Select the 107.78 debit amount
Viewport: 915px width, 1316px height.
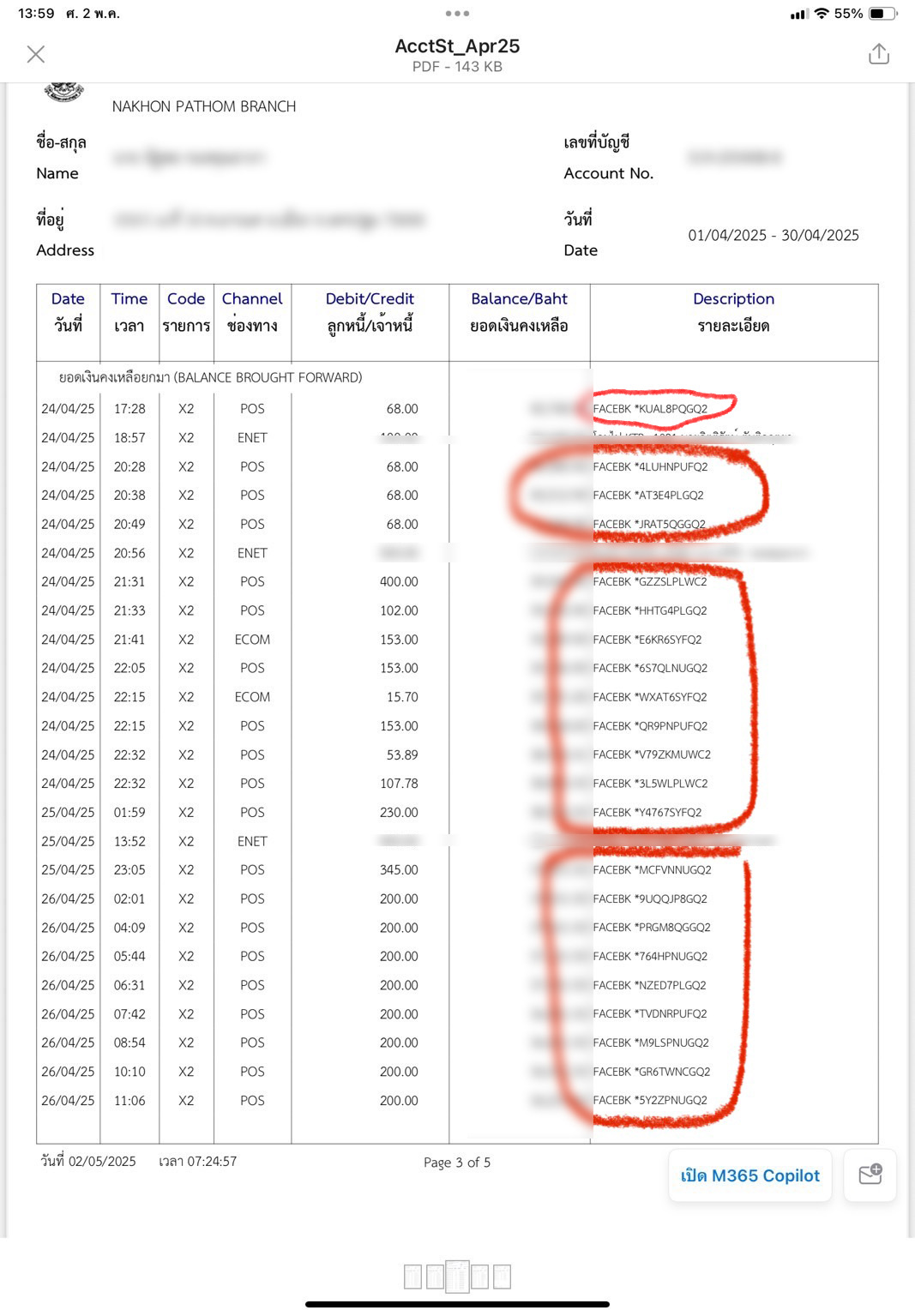click(x=399, y=784)
